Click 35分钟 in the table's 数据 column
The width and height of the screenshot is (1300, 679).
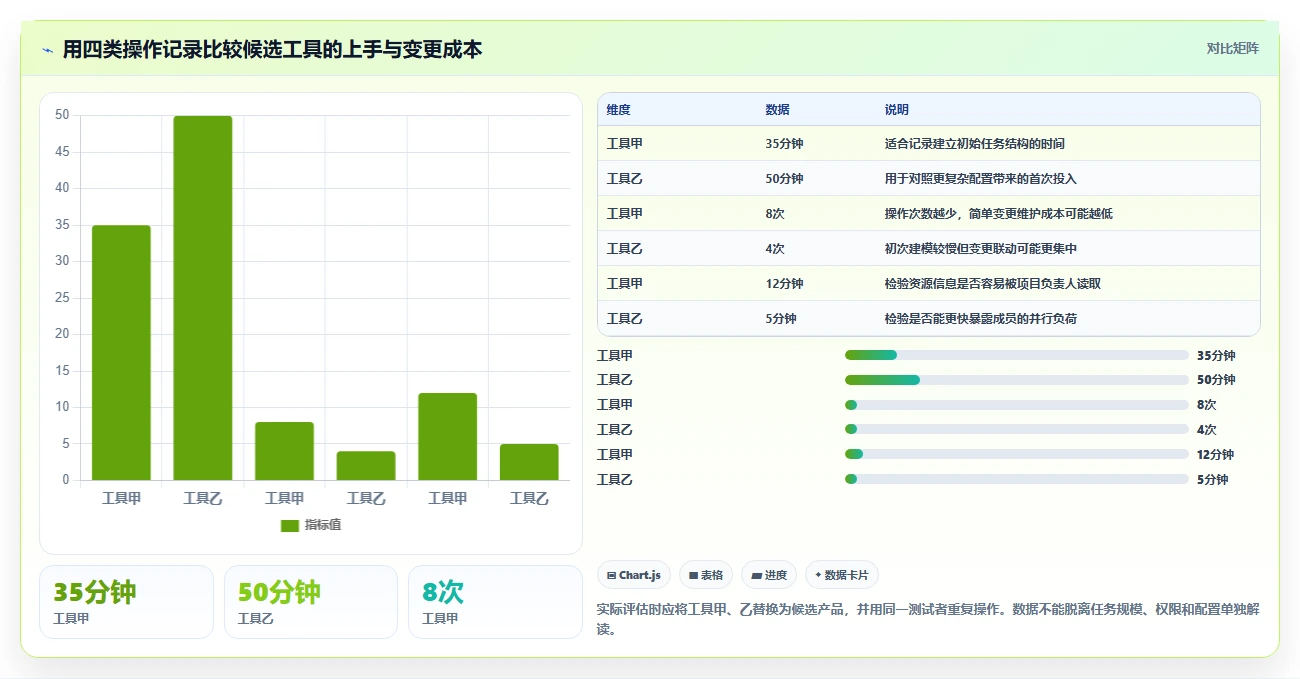click(784, 144)
